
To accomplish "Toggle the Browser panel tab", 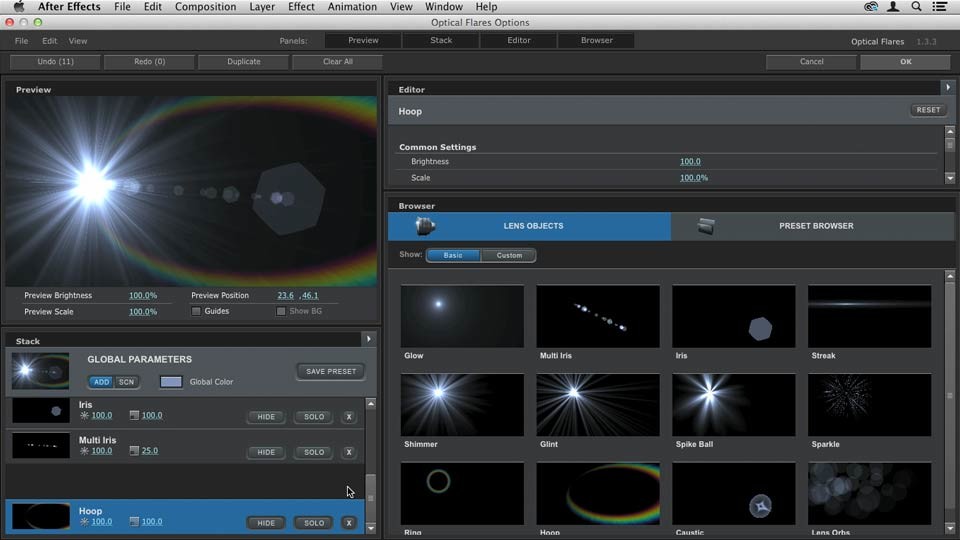I will click(x=596, y=40).
